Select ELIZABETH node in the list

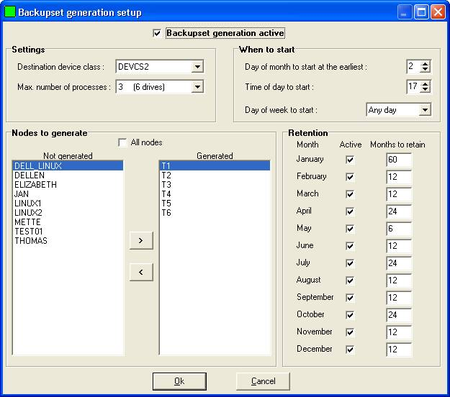[68, 184]
